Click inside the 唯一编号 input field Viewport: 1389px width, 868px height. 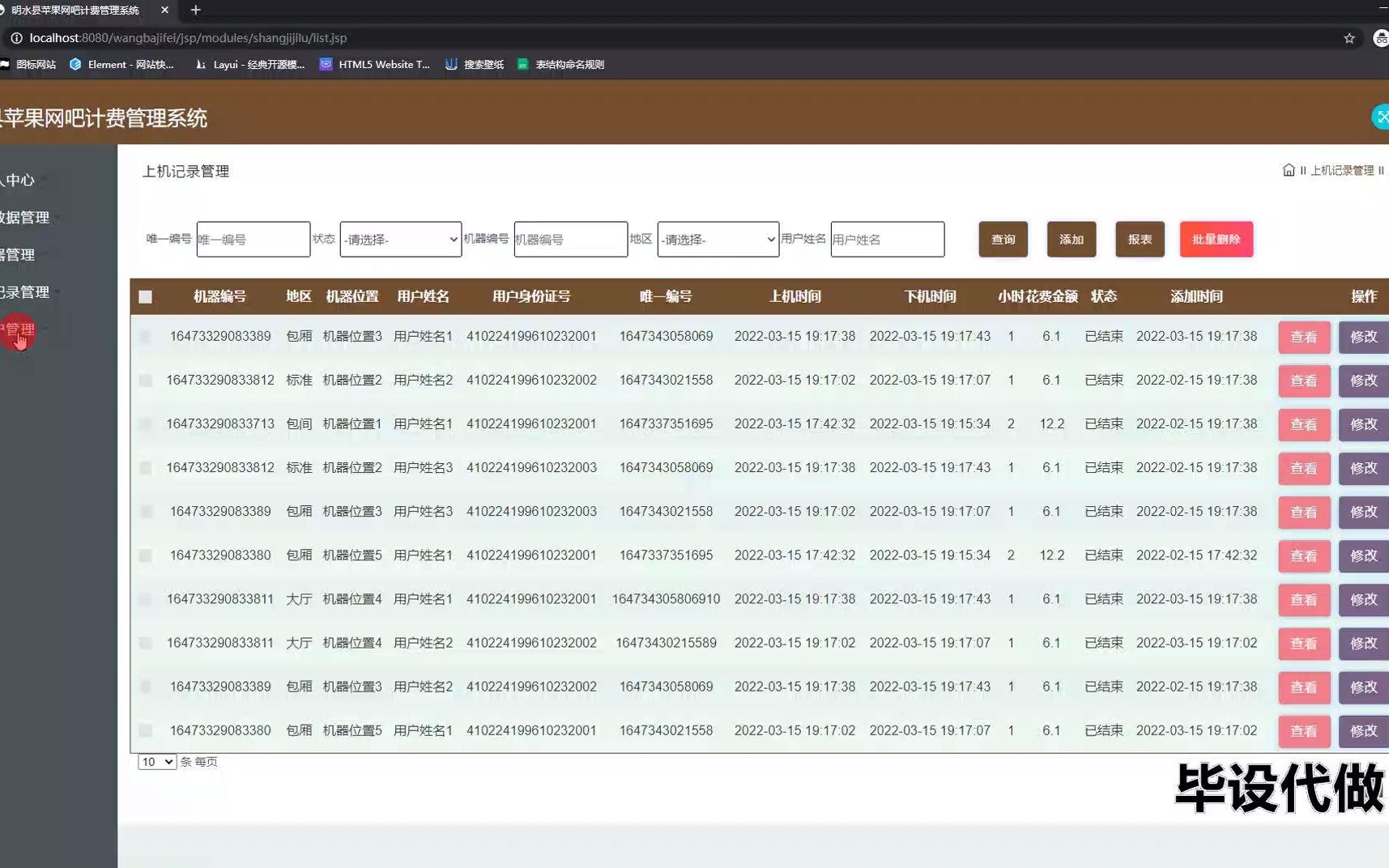point(253,239)
